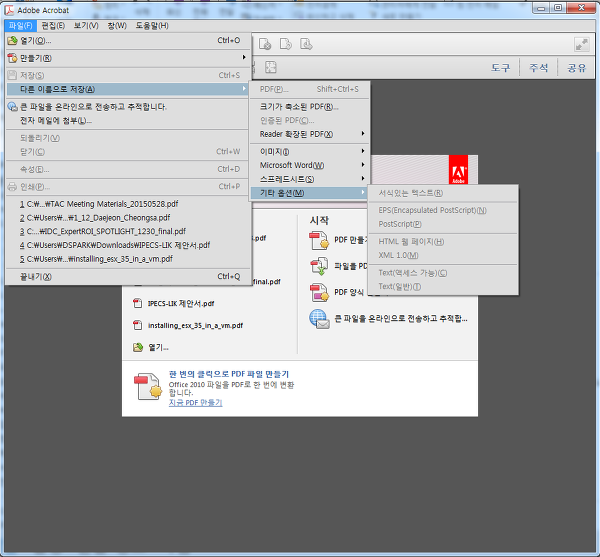Click the globe and envelope send icon
The width and height of the screenshot is (600, 557).
click(319, 319)
